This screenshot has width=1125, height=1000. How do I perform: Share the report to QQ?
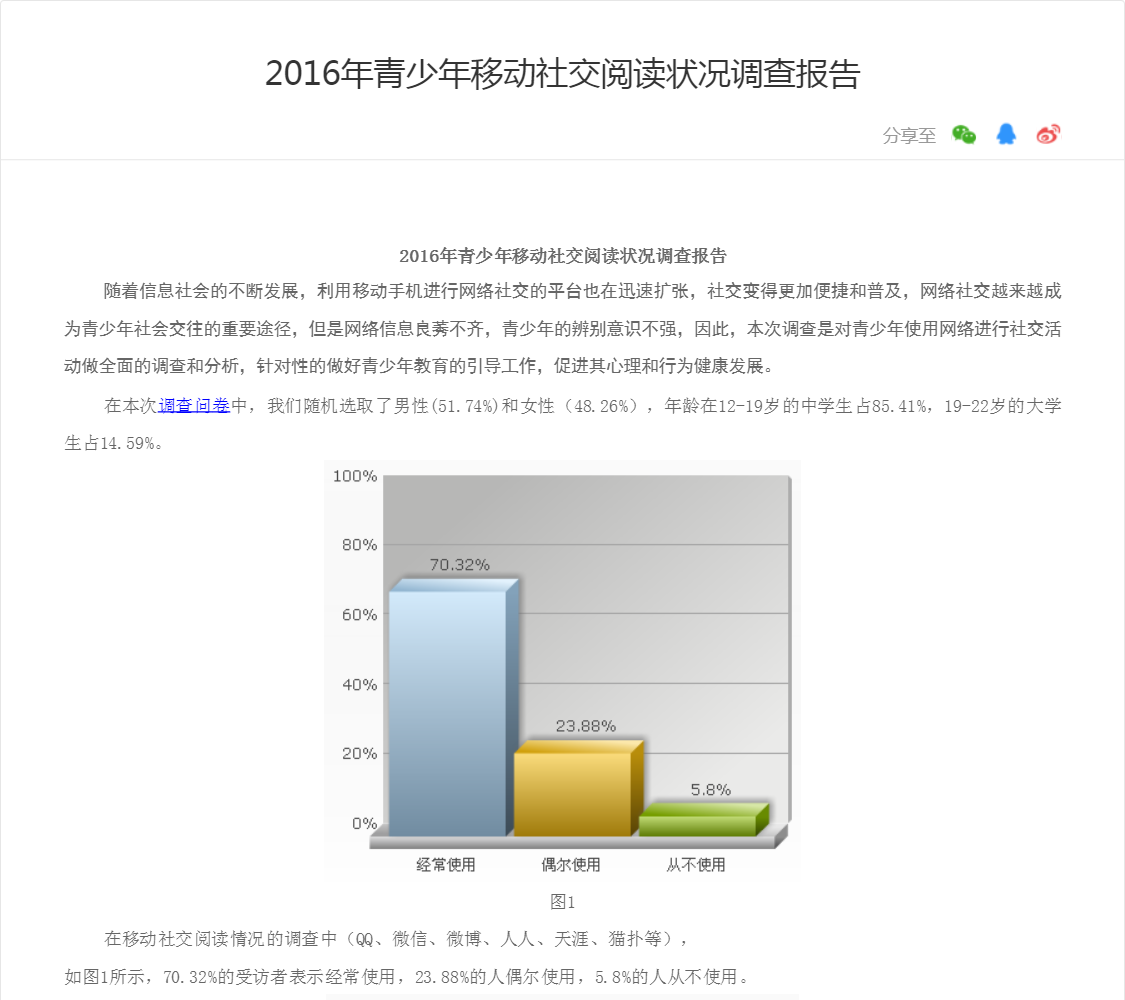coord(1006,134)
